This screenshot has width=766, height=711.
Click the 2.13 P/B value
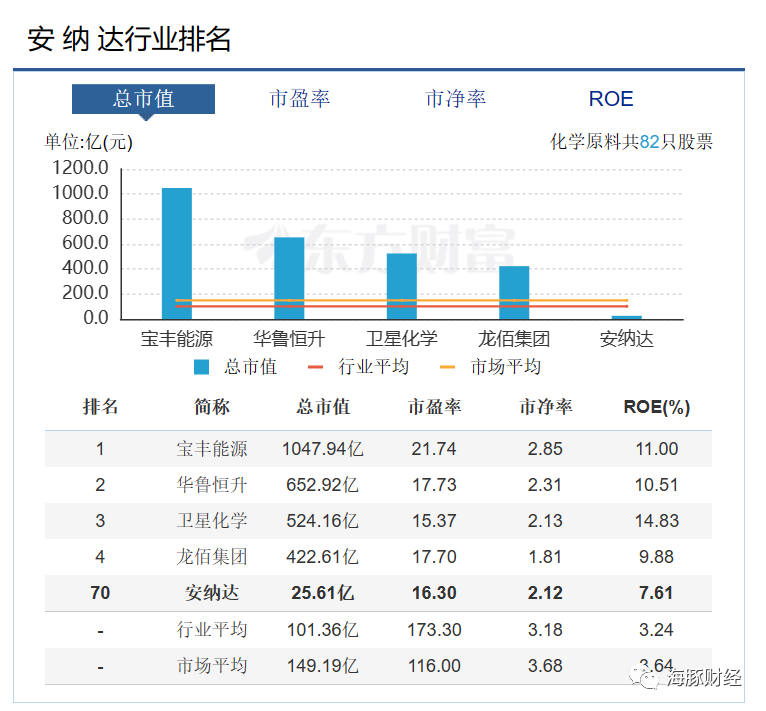point(545,521)
